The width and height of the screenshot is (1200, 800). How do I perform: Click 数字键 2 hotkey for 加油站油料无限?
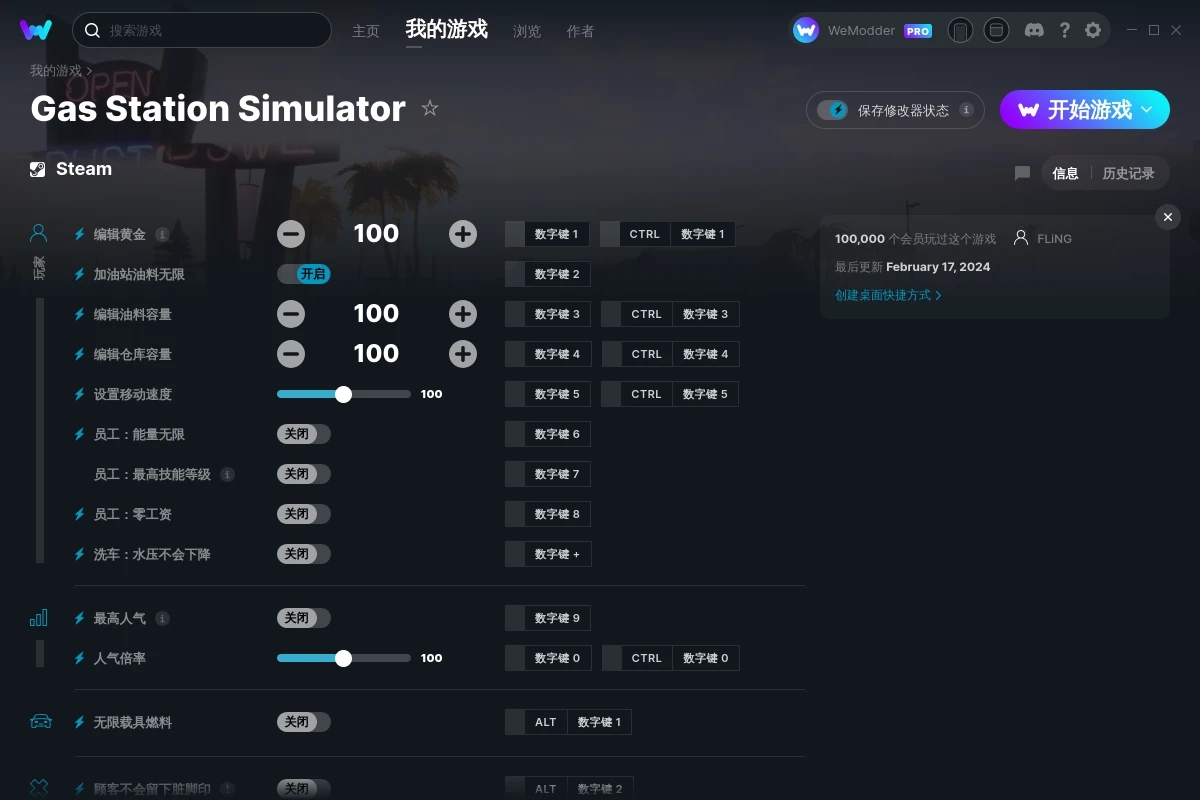(x=548, y=274)
